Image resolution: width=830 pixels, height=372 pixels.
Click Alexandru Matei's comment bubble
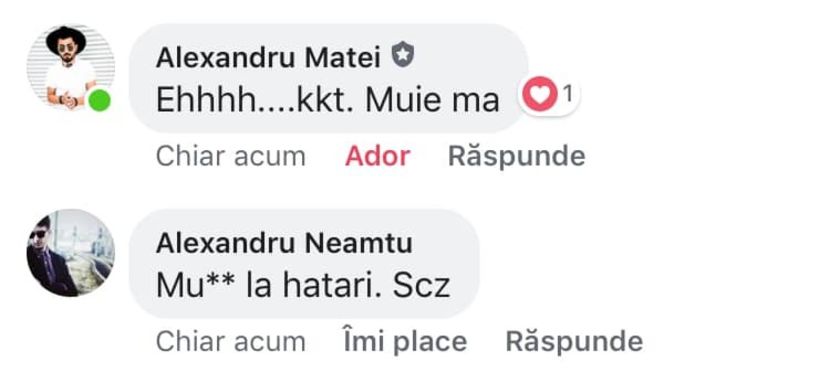pyautogui.click(x=328, y=78)
